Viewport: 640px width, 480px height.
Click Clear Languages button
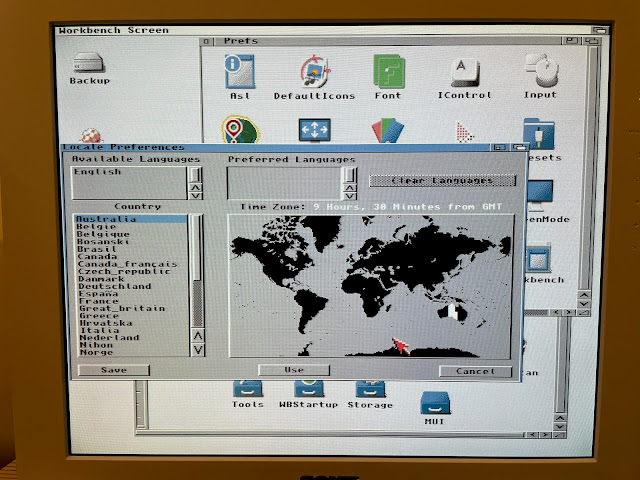click(443, 180)
